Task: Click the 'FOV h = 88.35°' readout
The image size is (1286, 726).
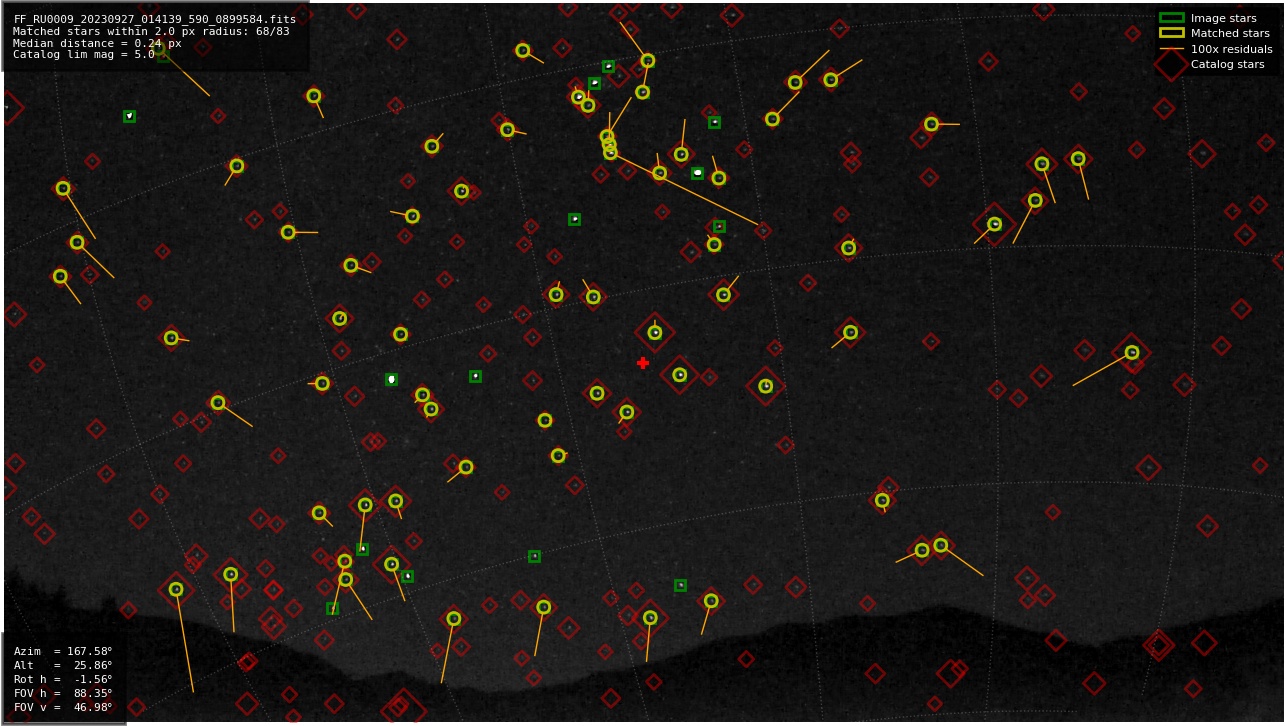Action: (63, 694)
